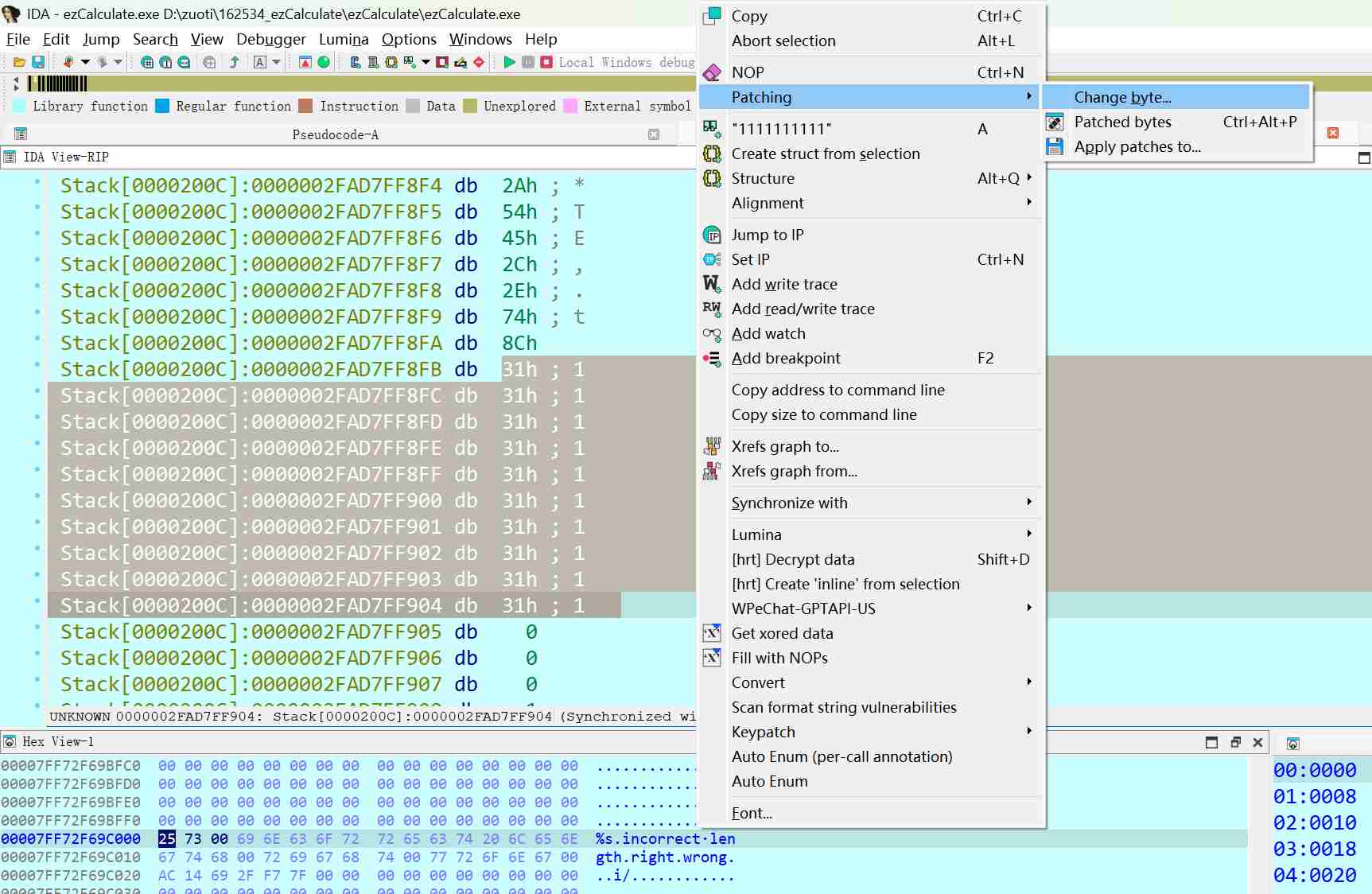Click the Add breakpoint icon in context menu
This screenshot has width=1372, height=894.
click(712, 359)
